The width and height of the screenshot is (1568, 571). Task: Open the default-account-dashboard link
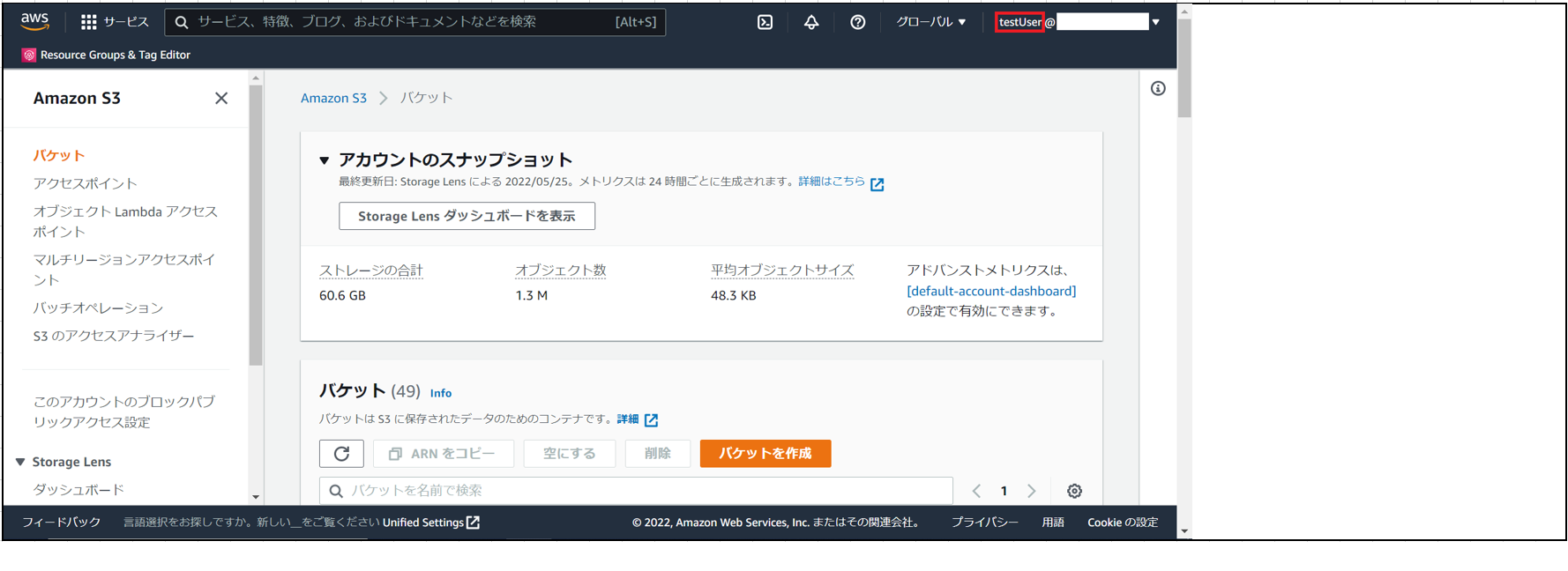(991, 291)
